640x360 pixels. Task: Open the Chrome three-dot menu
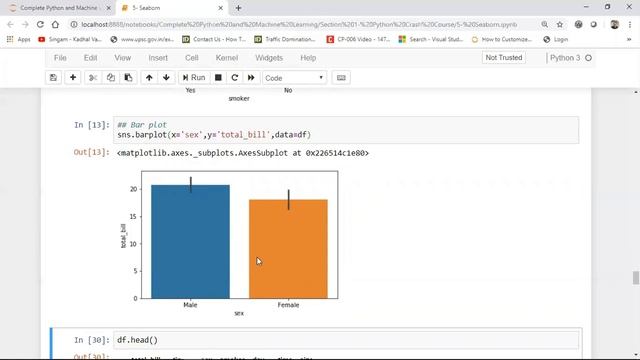(x=630, y=24)
